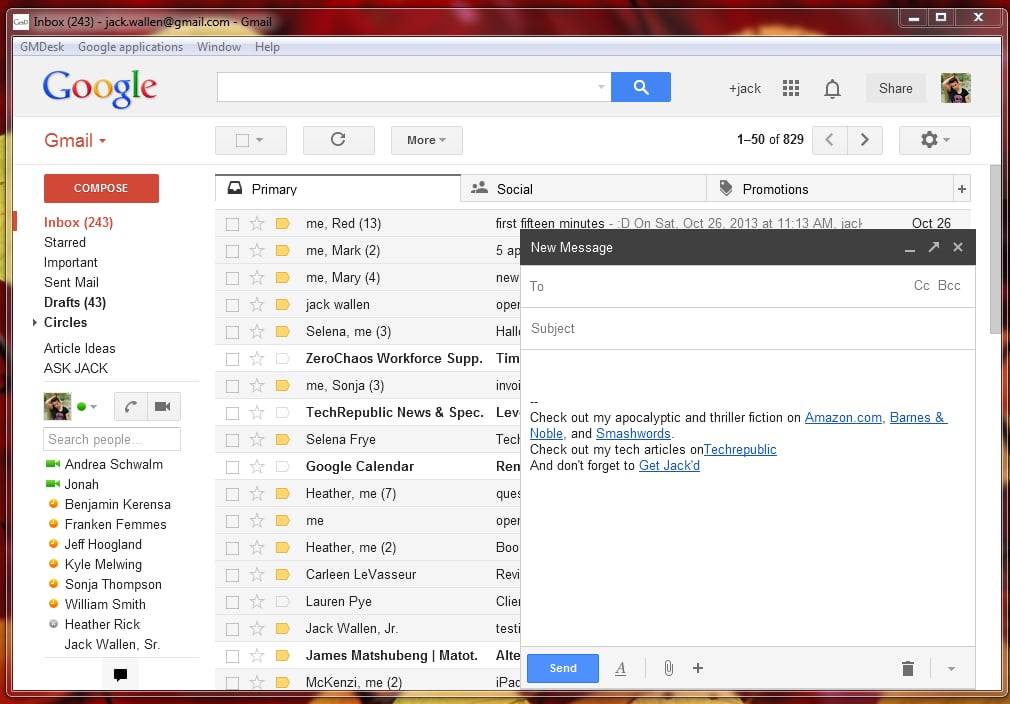Go to older messages arrow

864,140
